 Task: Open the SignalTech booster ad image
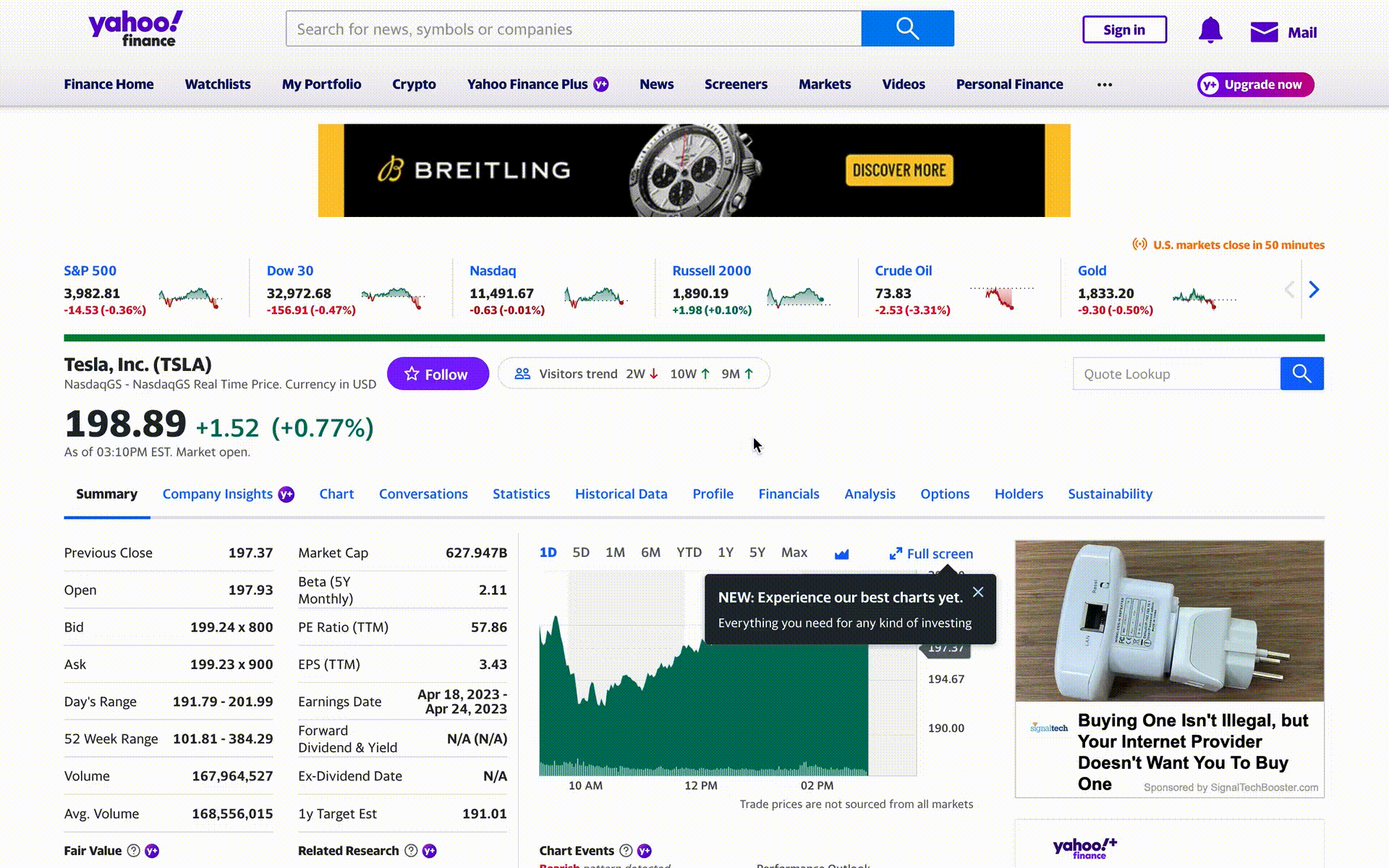coord(1170,621)
